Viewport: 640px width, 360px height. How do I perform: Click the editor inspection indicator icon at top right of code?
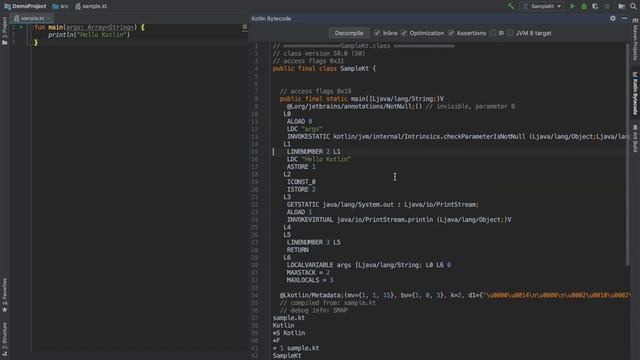coord(244,27)
